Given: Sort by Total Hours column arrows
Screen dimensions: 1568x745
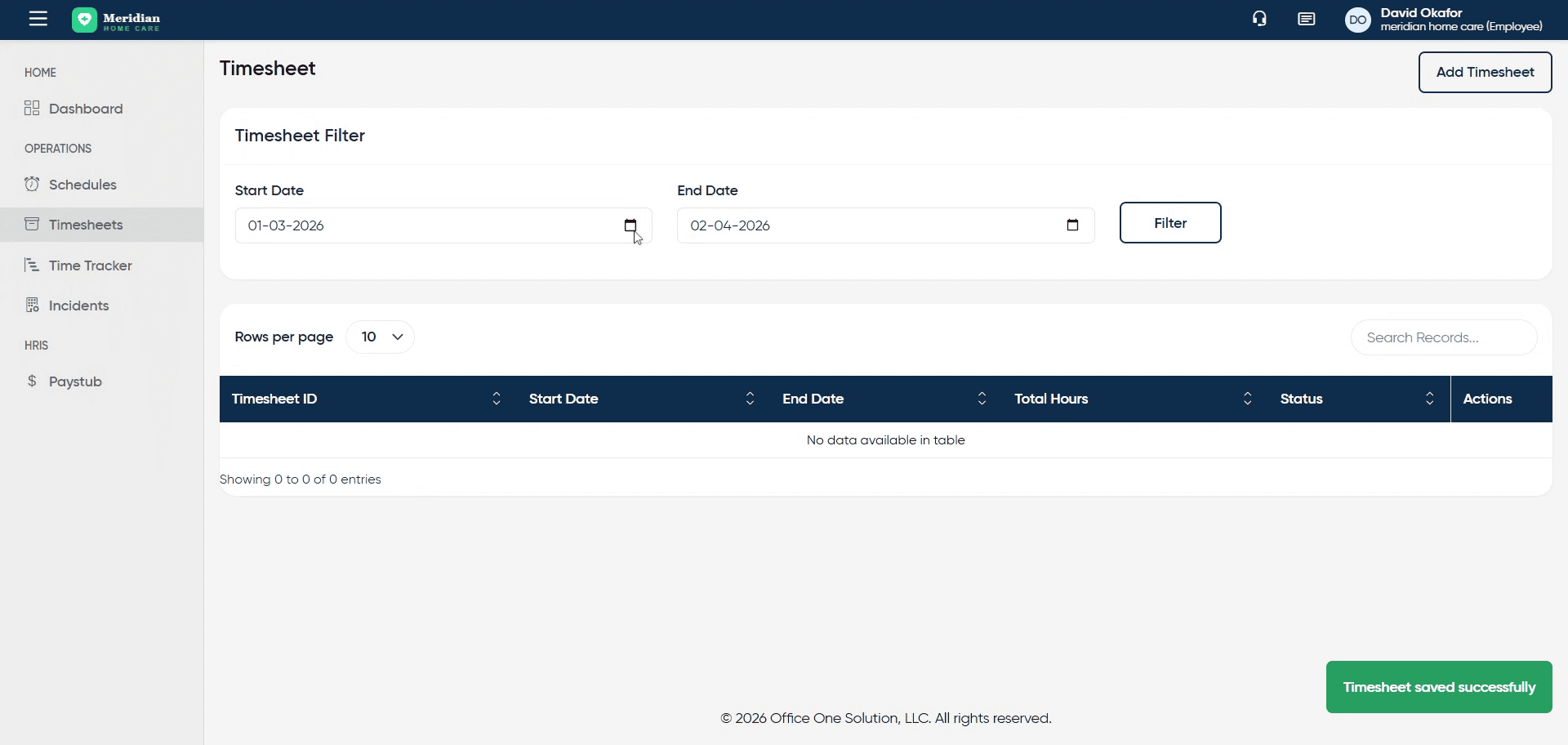Looking at the screenshot, I should (x=1247, y=399).
